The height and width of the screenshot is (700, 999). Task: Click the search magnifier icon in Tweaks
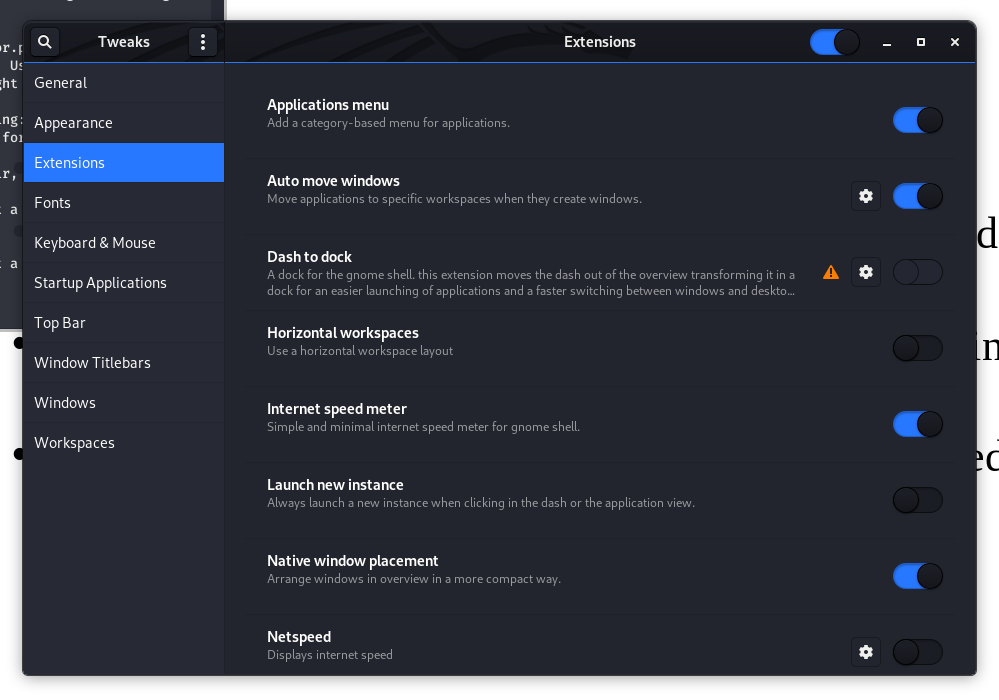point(45,42)
